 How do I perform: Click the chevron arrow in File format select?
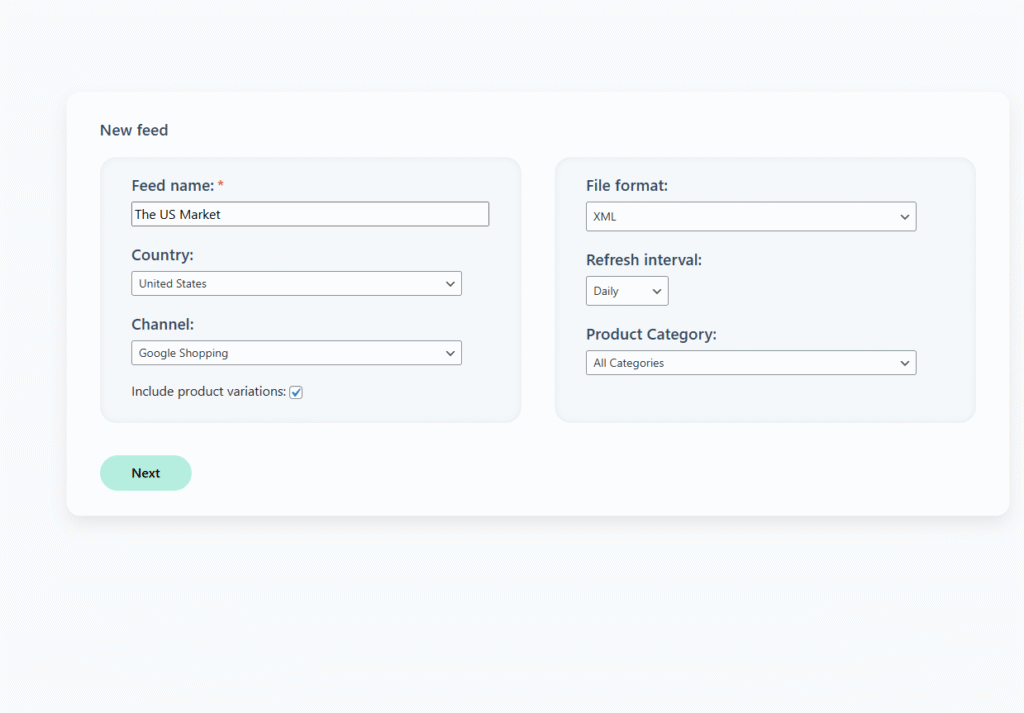point(904,217)
